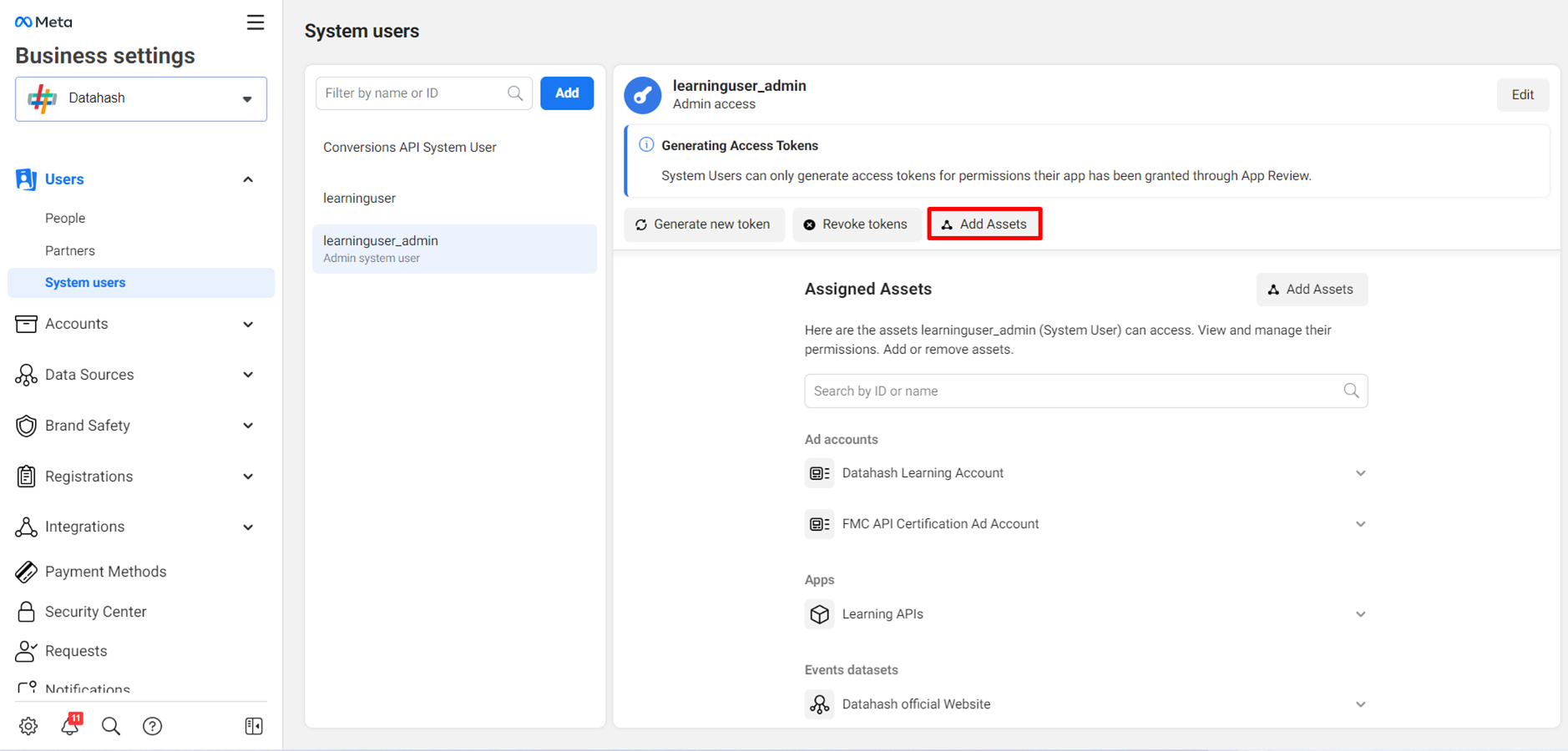Expand the Integrations chevron

(248, 527)
